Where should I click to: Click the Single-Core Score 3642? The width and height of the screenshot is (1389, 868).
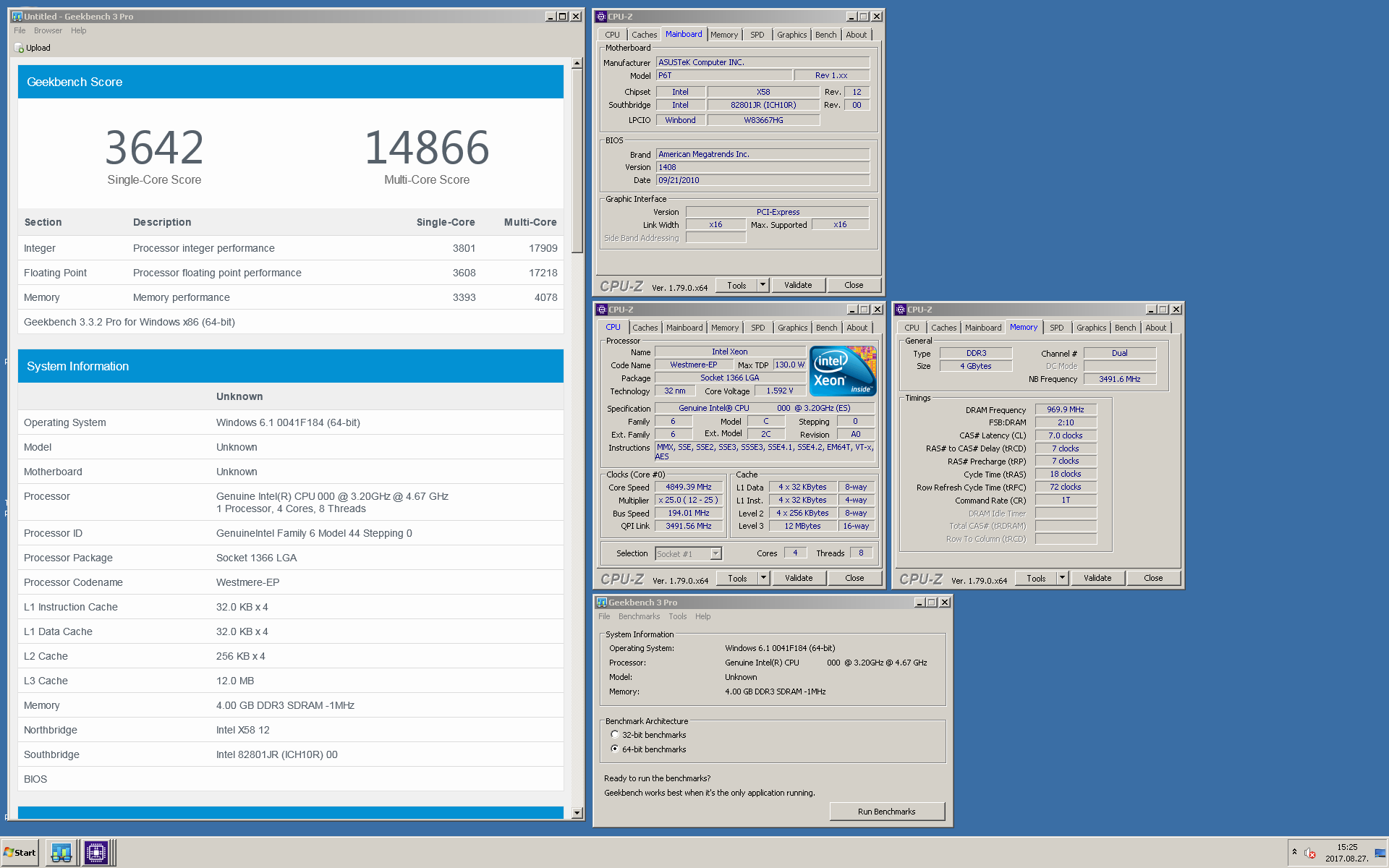(154, 147)
